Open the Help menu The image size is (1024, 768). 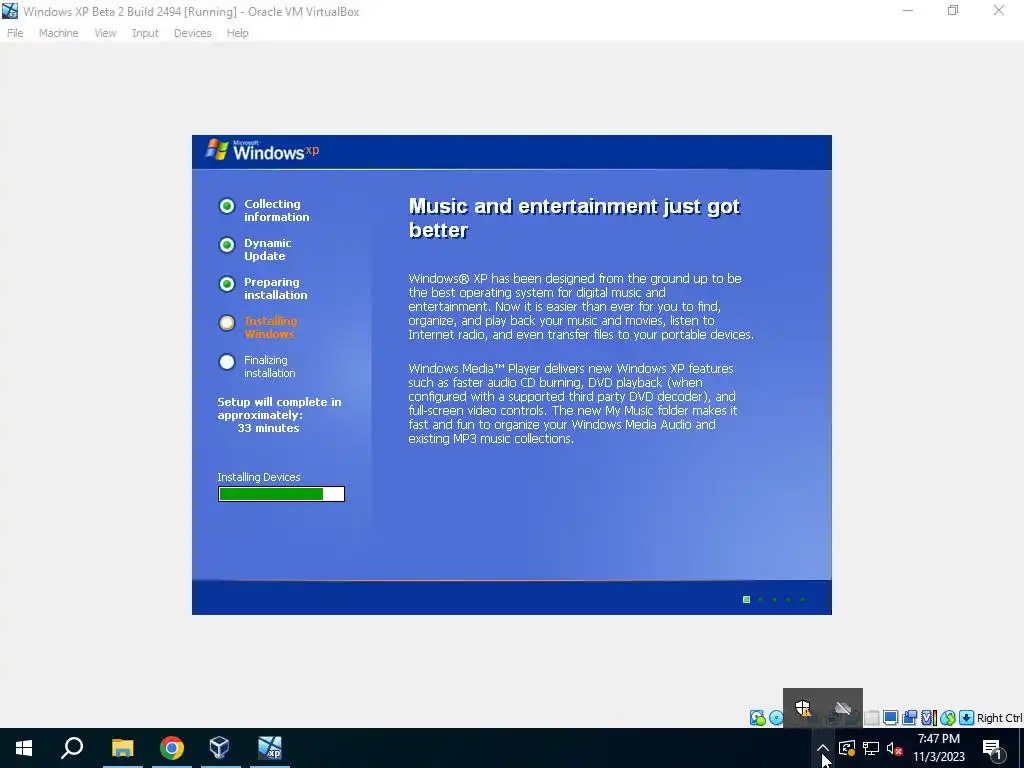pyautogui.click(x=237, y=33)
